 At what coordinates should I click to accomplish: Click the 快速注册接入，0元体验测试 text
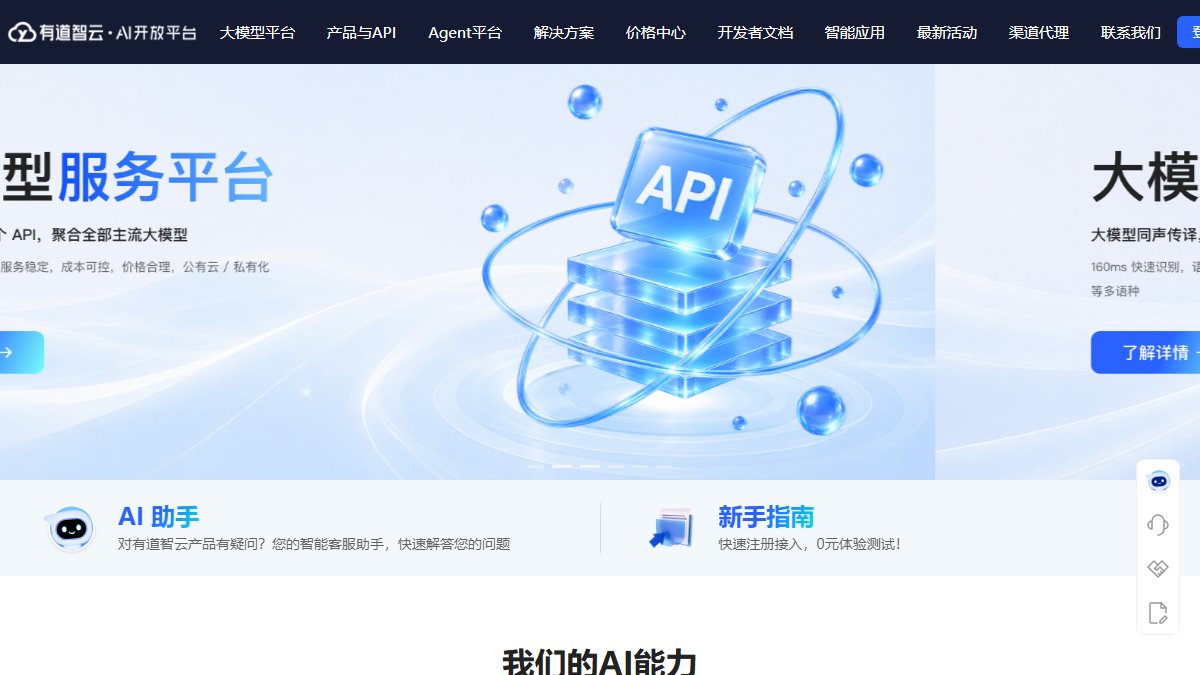pyautogui.click(x=809, y=544)
